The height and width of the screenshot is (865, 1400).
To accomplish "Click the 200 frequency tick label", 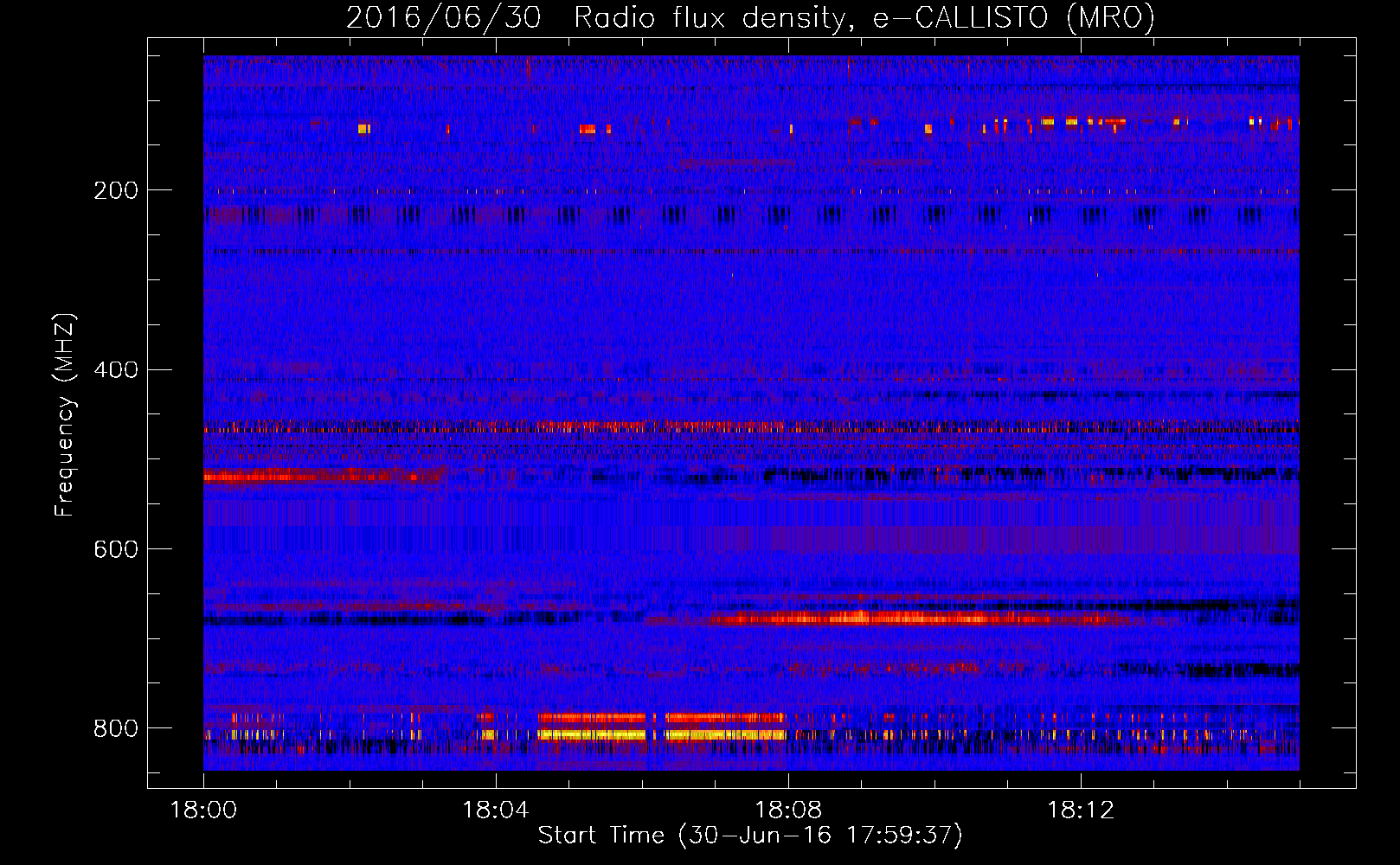I will [116, 190].
